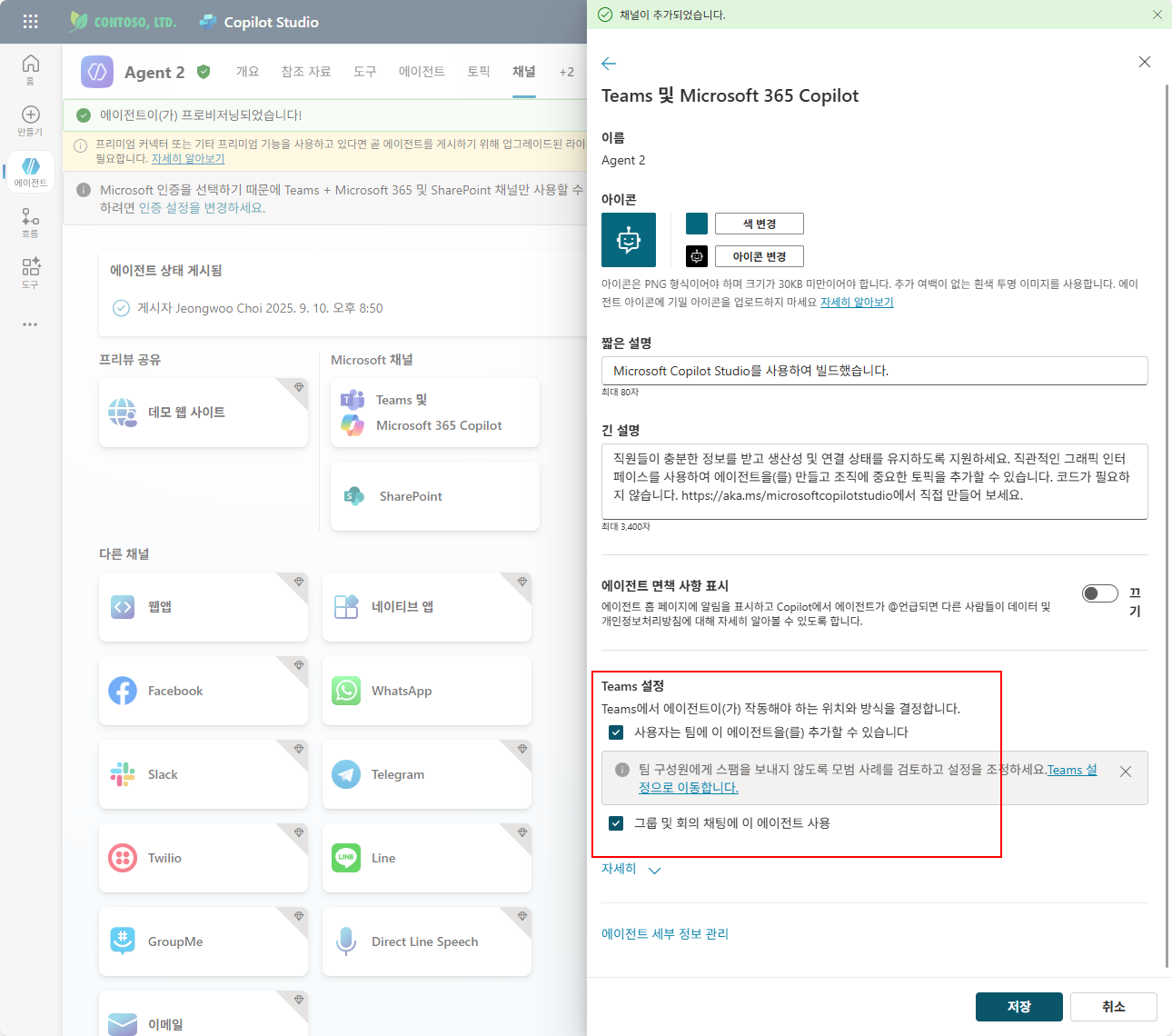Click the Save (저장) button

point(1019,1007)
